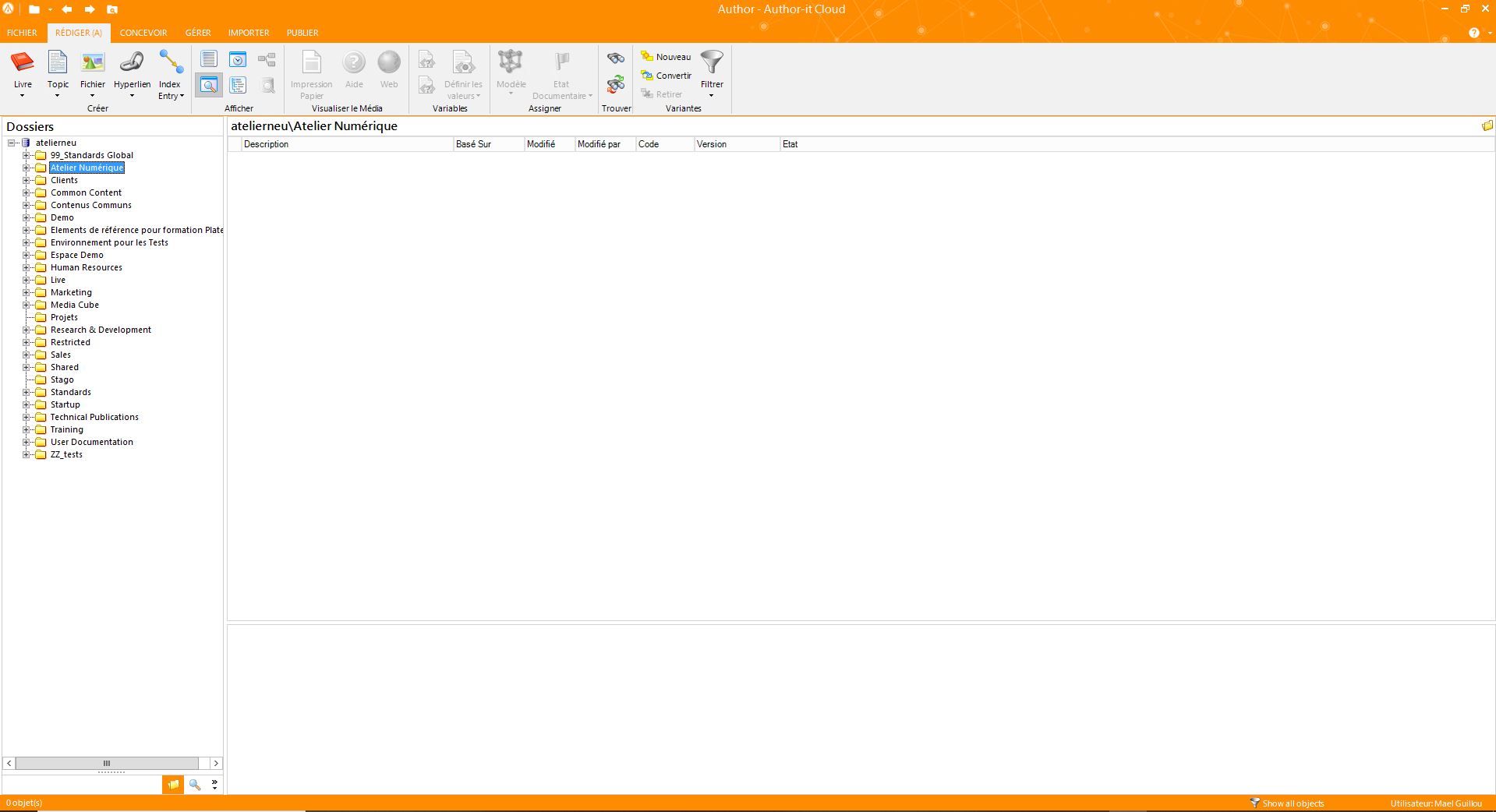
Task: Sort by the Version column header
Action: 737,144
